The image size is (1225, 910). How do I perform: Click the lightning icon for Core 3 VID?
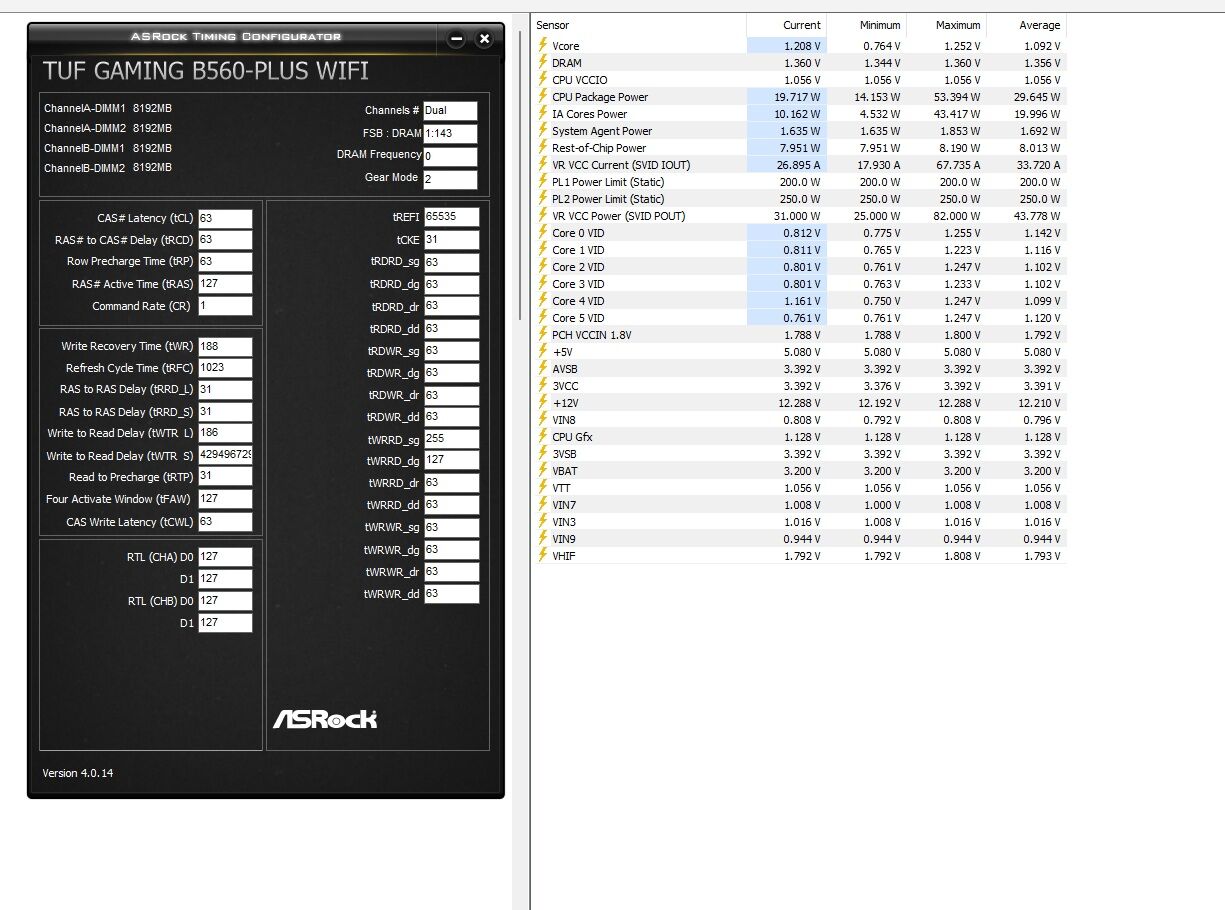[x=543, y=284]
